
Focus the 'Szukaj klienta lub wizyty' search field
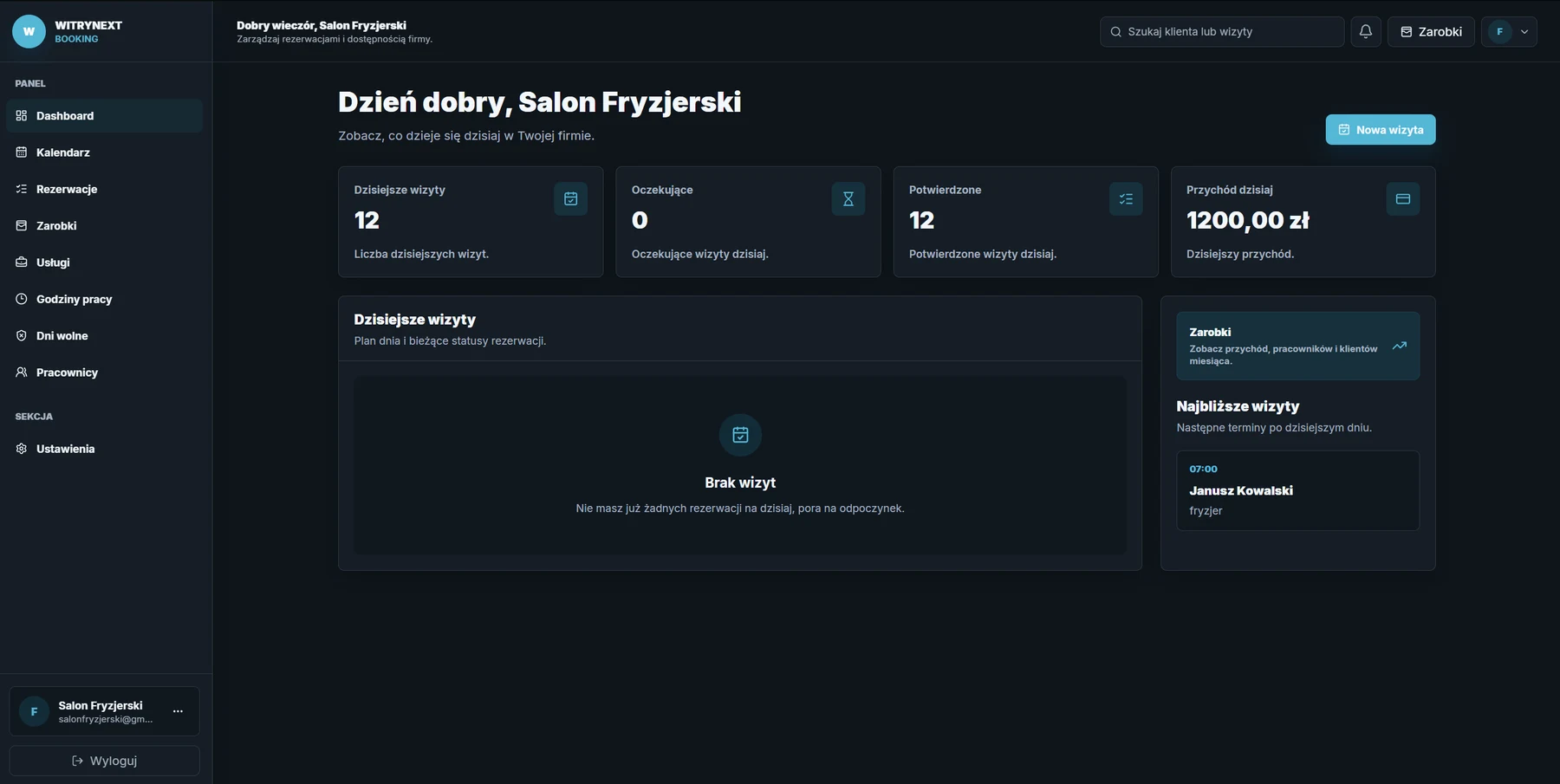1222,31
